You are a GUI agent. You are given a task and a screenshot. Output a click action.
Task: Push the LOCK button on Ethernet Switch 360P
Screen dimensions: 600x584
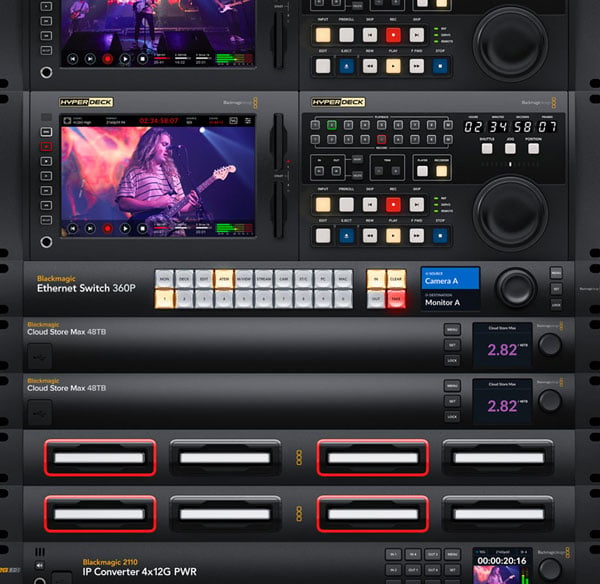pos(556,305)
